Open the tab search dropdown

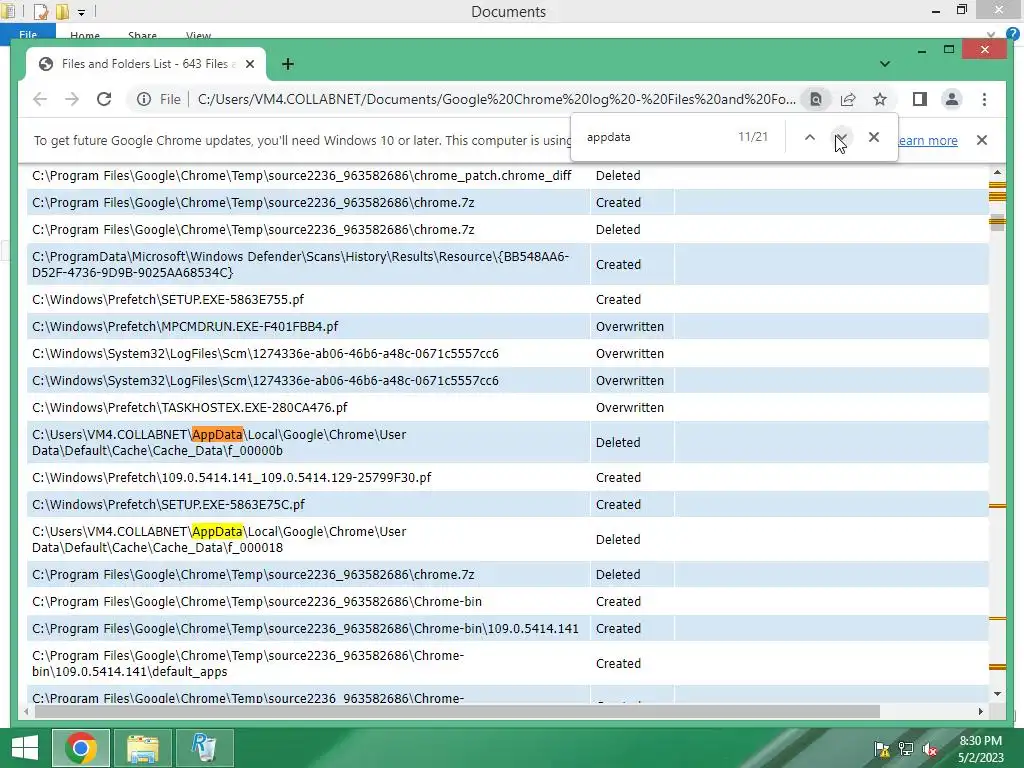pos(885,64)
